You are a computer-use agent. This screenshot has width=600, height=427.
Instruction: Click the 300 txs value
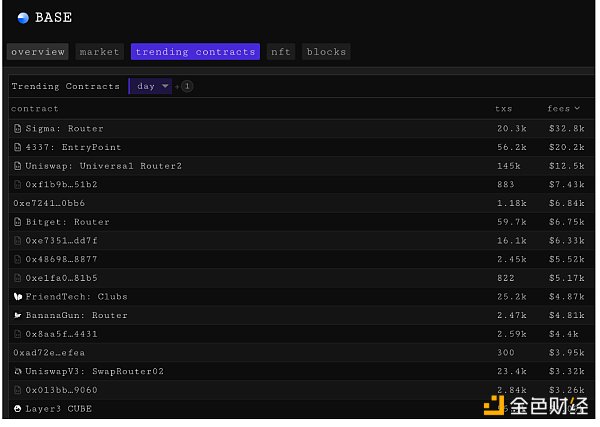(x=505, y=353)
